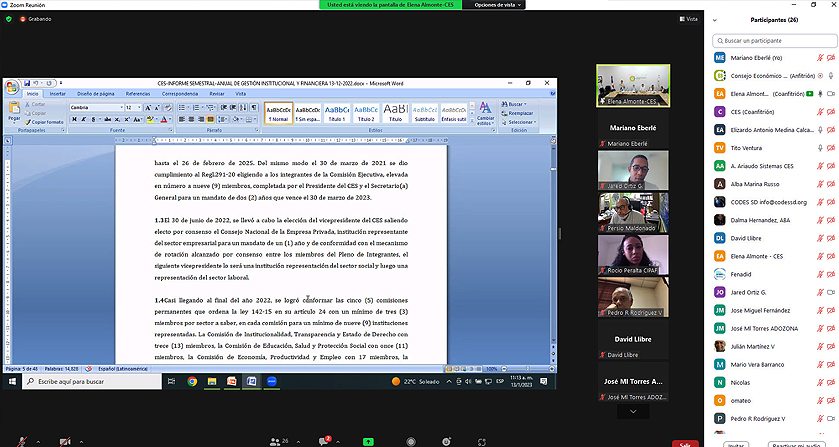Open the chat with unread badge

click(324, 441)
